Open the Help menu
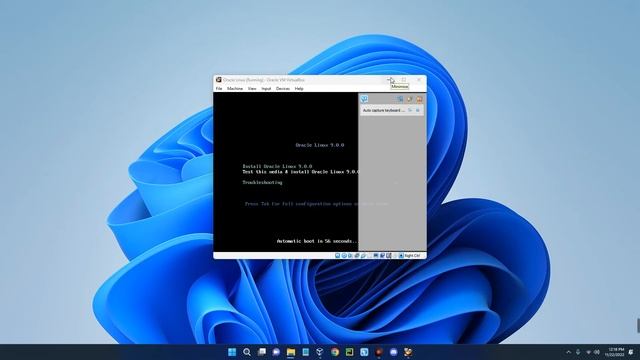 [x=299, y=89]
